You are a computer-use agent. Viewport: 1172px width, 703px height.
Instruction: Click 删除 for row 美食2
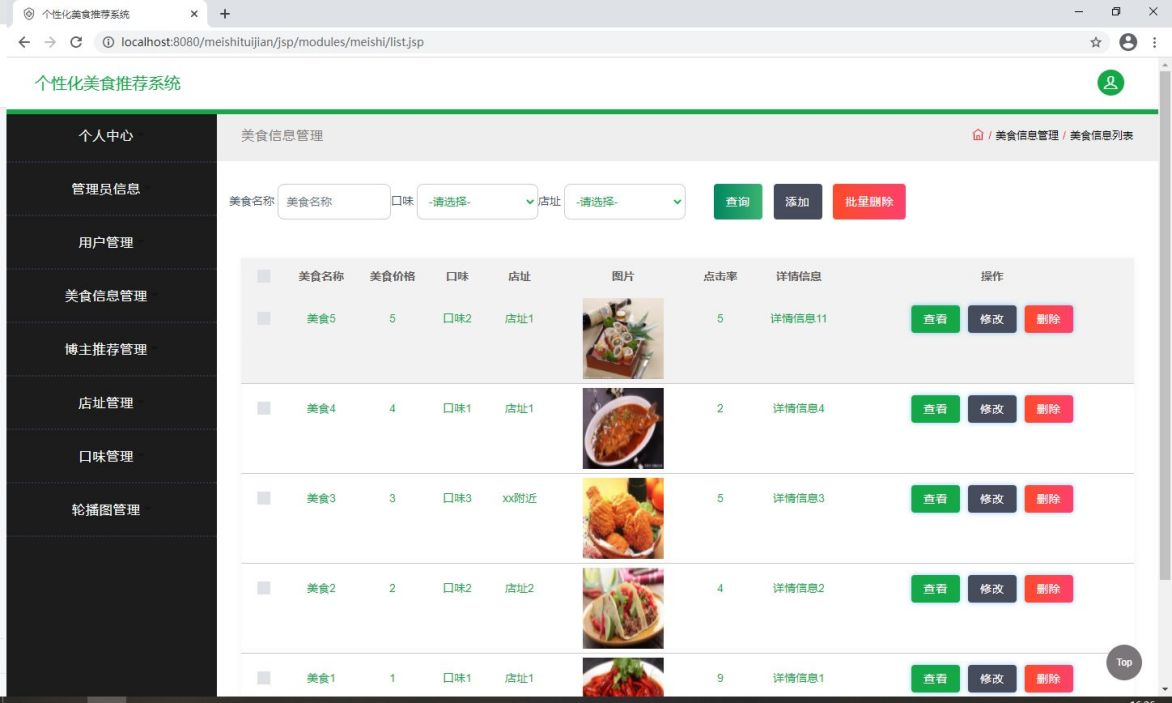click(x=1049, y=589)
